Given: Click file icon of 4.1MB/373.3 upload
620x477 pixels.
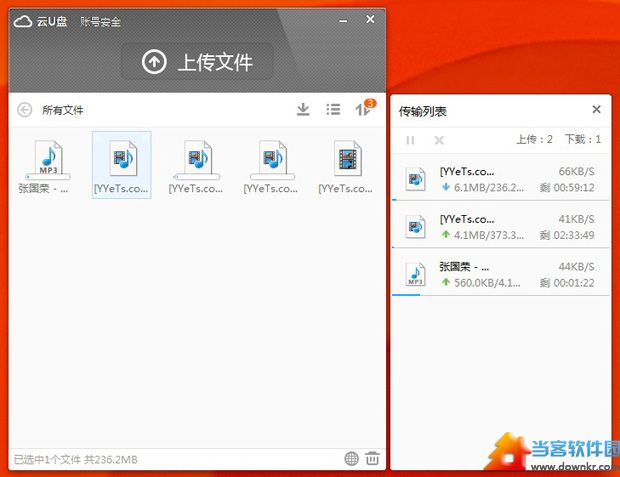Looking at the screenshot, I should coord(415,227).
